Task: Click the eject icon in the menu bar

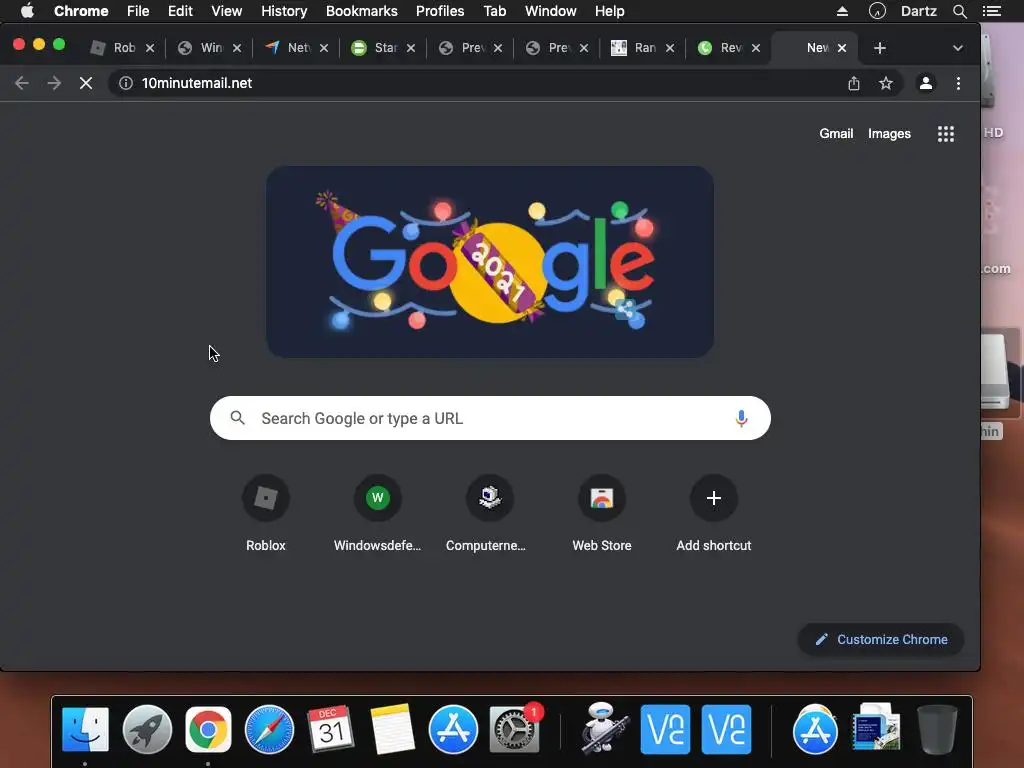Action: coord(842,11)
